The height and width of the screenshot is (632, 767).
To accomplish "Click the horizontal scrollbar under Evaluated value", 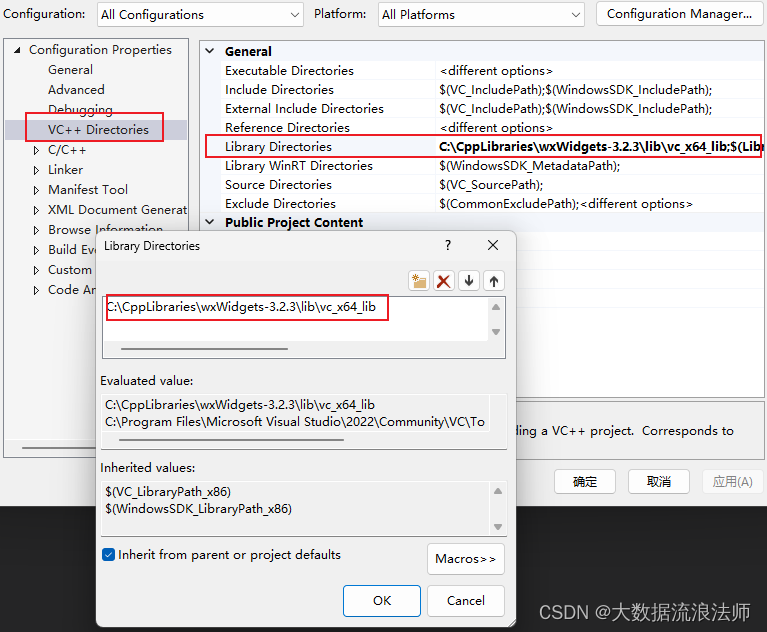I will (x=231, y=440).
